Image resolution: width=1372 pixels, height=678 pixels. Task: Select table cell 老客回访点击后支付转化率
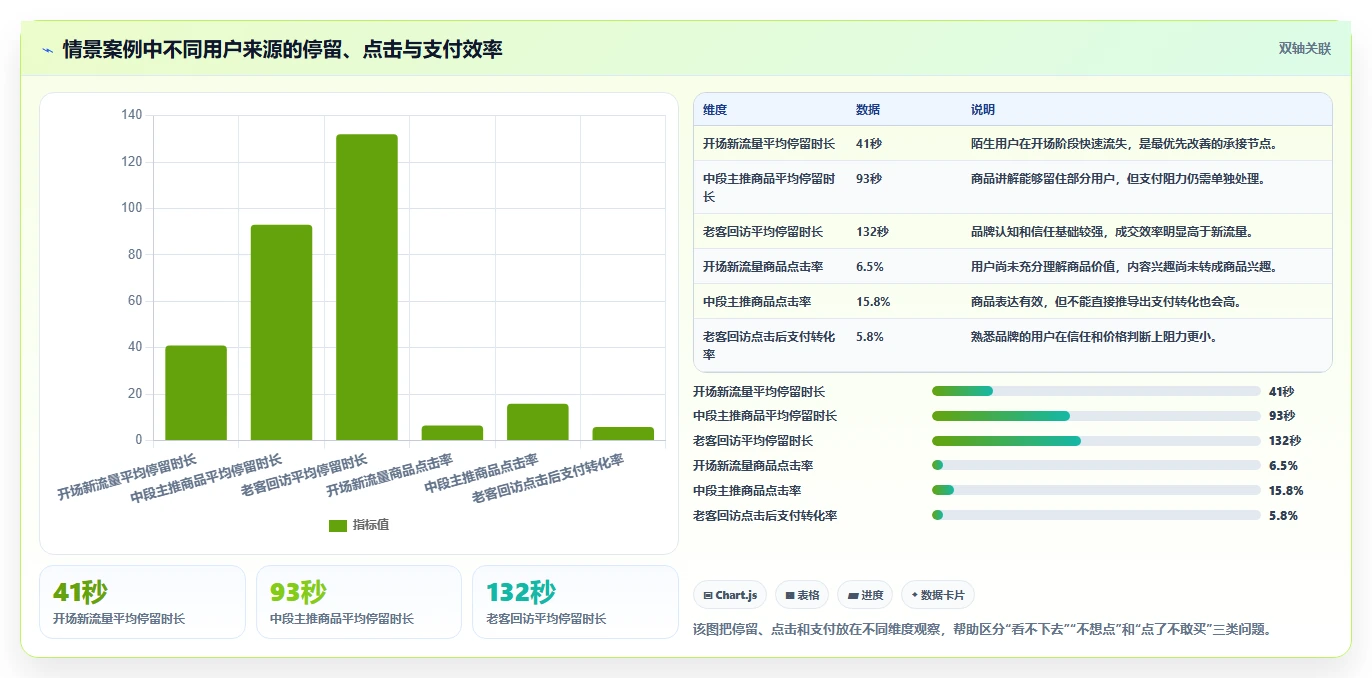click(x=769, y=345)
